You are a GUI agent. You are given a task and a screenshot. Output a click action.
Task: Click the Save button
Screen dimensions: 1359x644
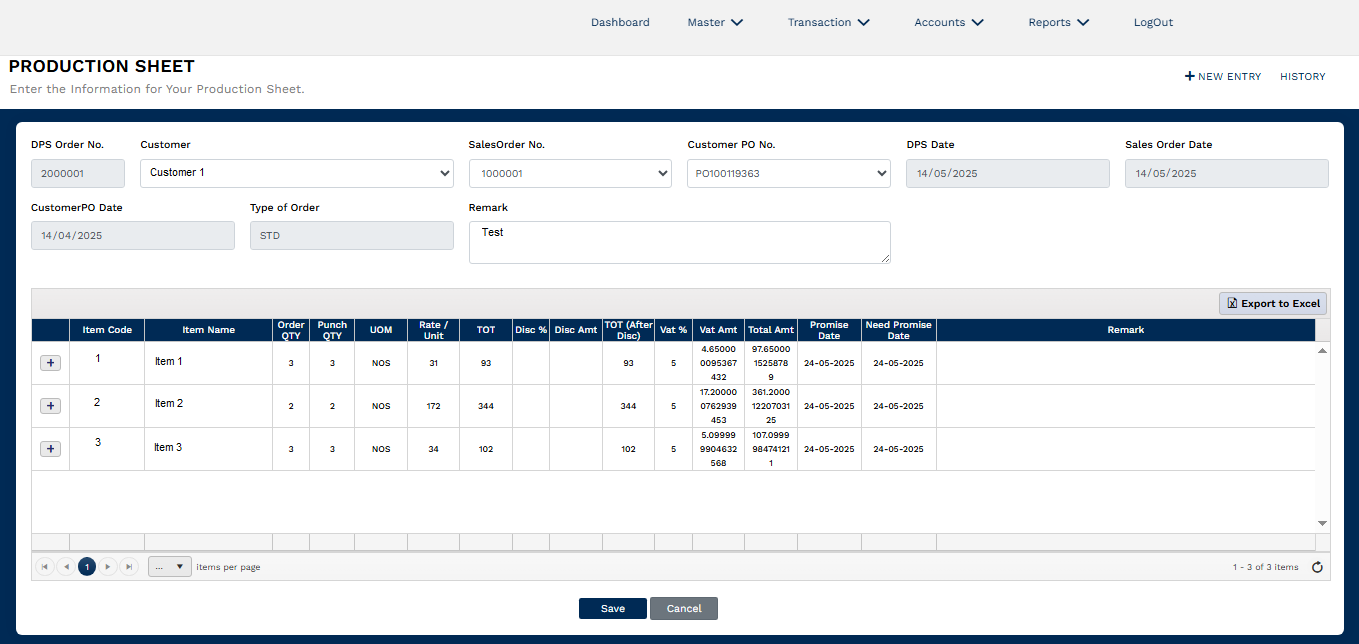pos(613,608)
